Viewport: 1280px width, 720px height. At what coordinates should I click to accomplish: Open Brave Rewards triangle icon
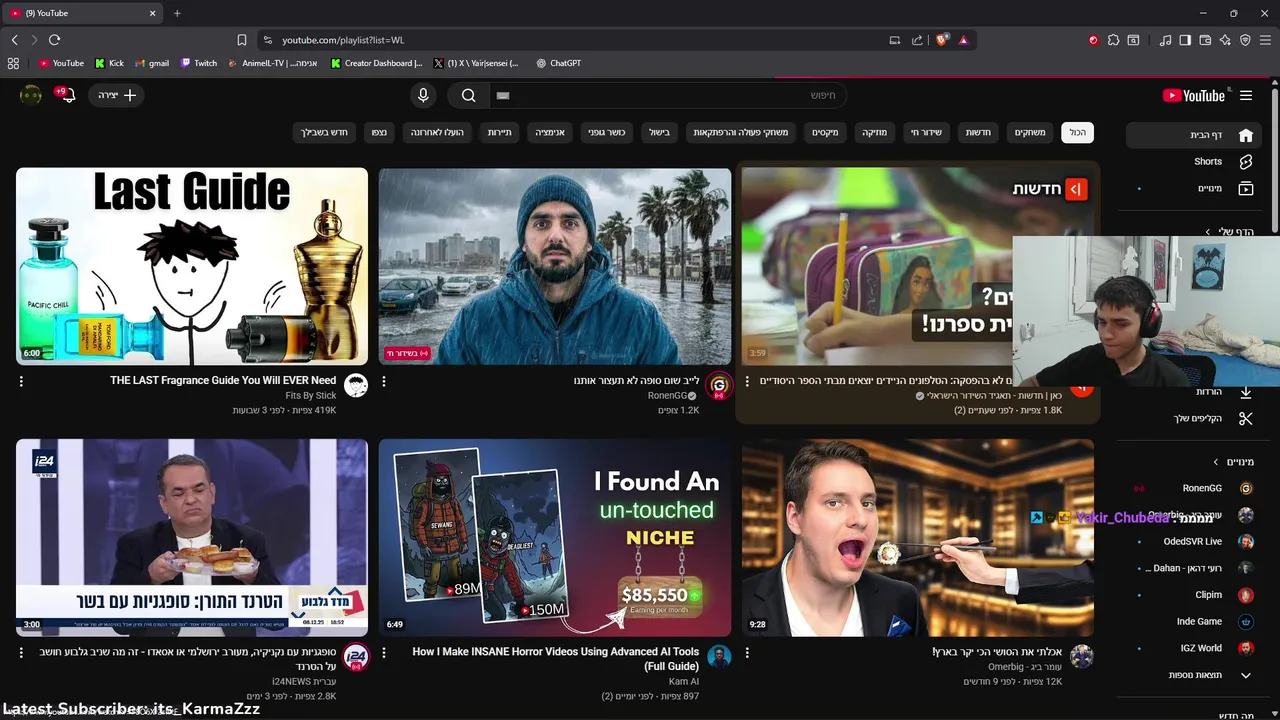click(x=963, y=40)
